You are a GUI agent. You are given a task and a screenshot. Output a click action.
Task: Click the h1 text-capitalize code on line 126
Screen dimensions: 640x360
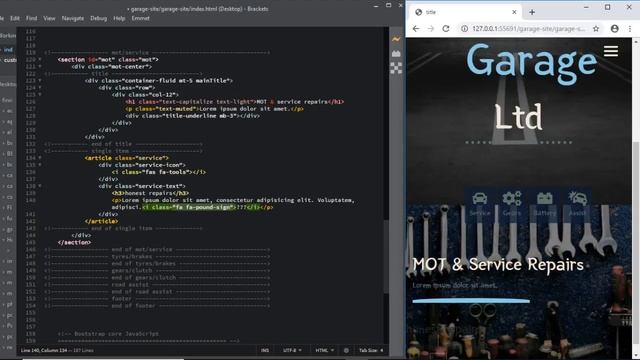pyautogui.click(x=234, y=102)
